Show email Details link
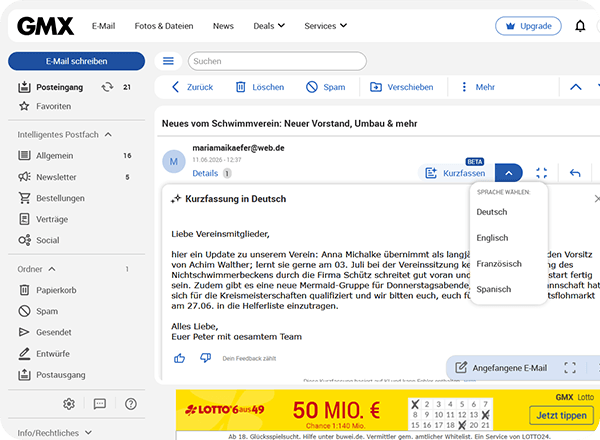 (x=205, y=173)
